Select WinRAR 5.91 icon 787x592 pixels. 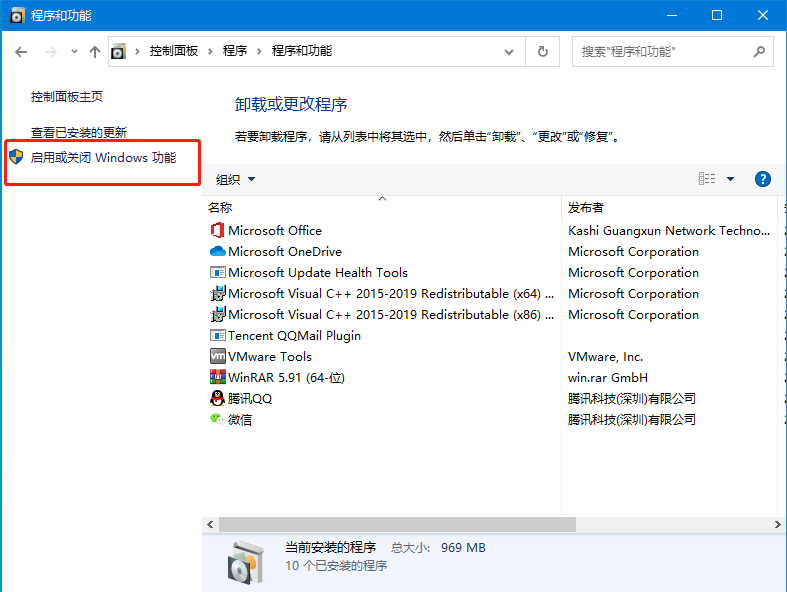[217, 377]
